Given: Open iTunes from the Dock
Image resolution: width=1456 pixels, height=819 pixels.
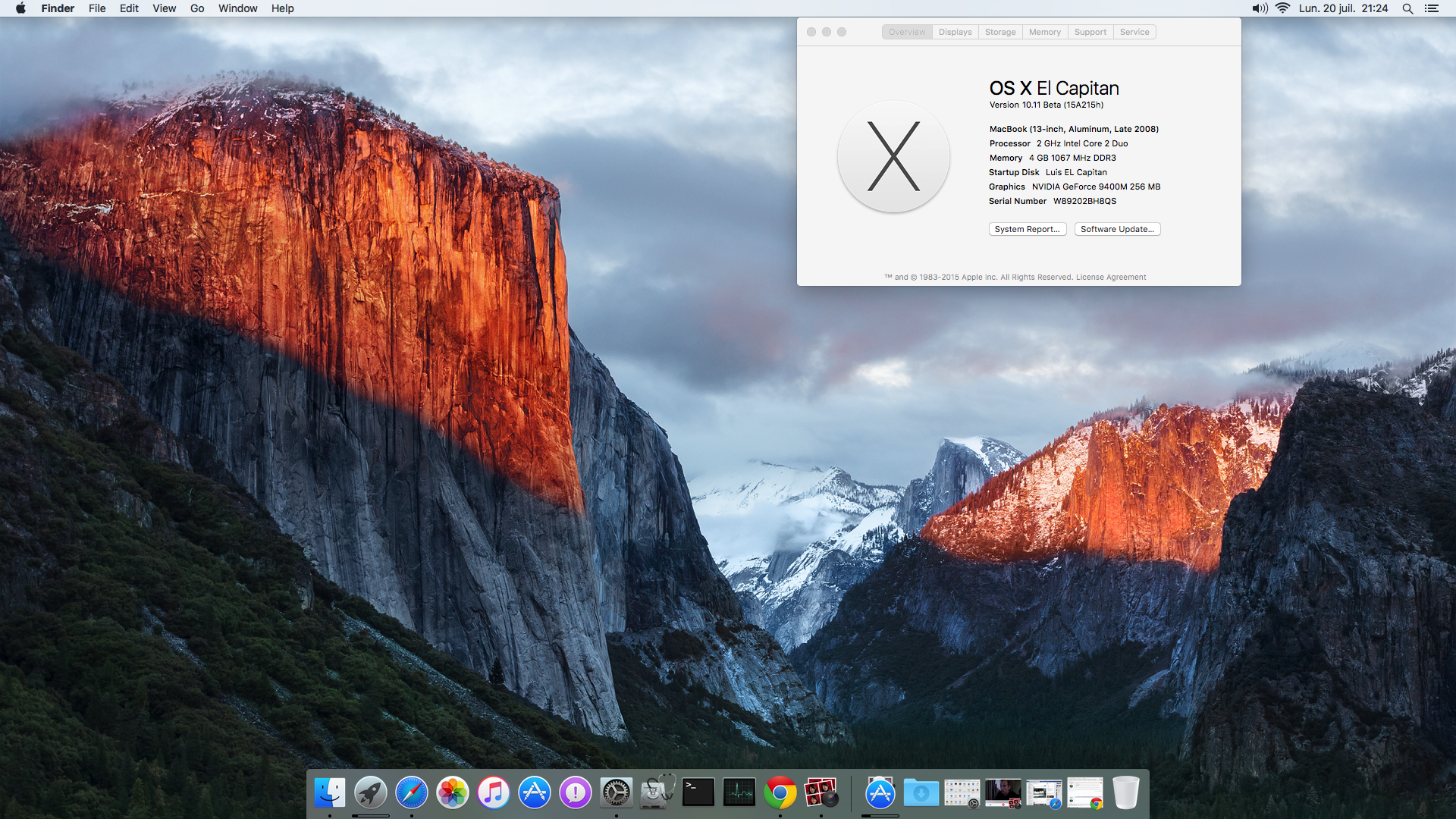Looking at the screenshot, I should pos(494,793).
